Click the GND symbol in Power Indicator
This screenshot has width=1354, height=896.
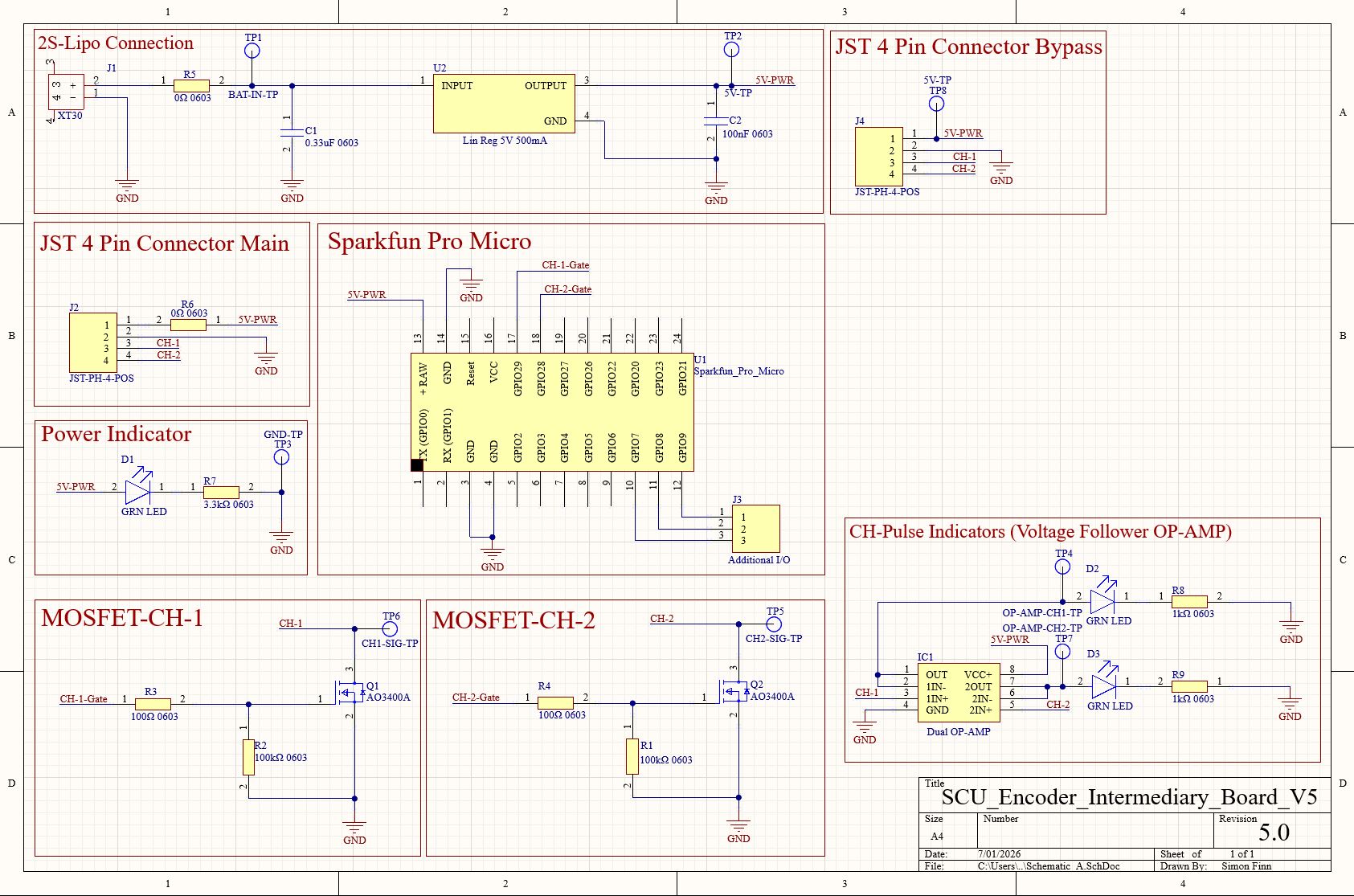tap(281, 543)
